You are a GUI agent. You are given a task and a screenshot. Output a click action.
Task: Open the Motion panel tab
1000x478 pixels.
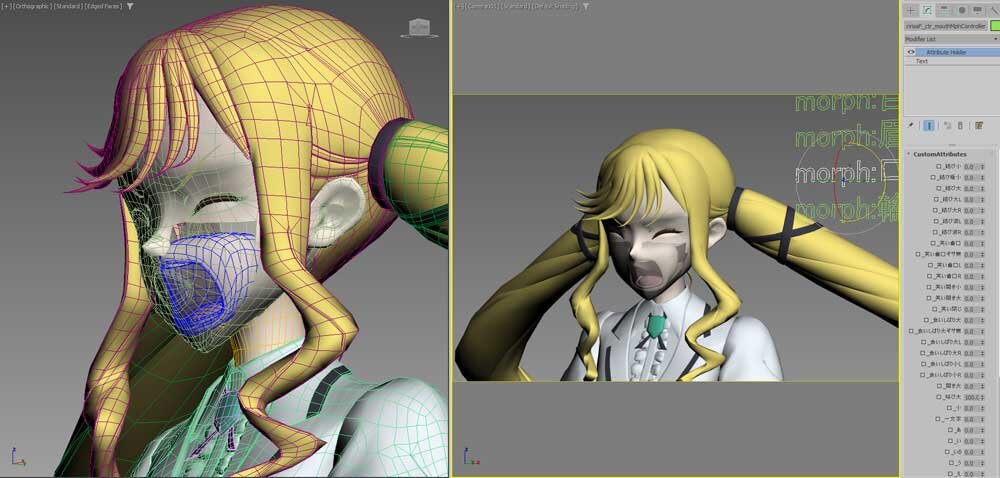click(962, 10)
